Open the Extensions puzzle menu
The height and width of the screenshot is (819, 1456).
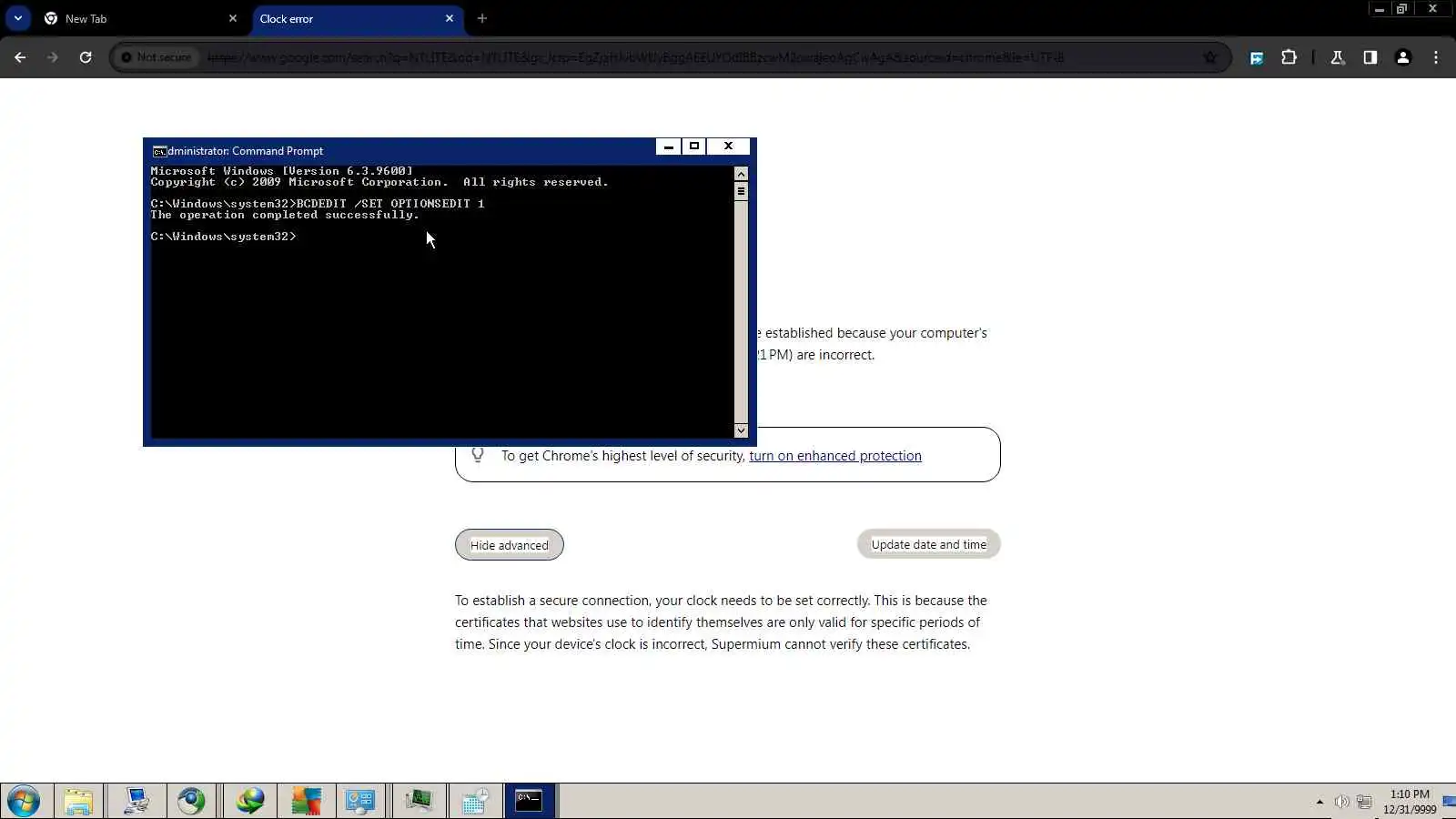pos(1289,57)
